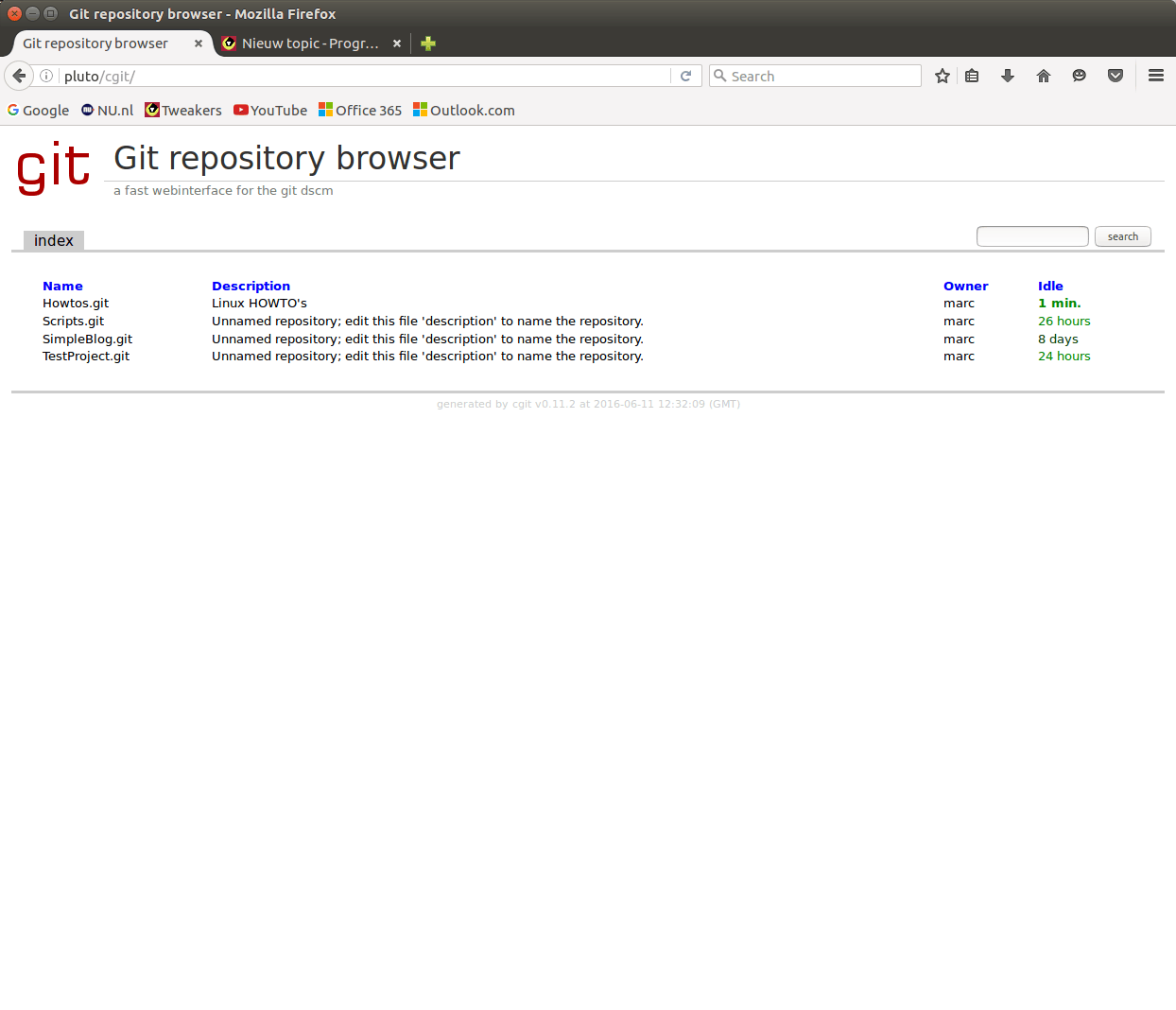Open the Office 365 bookmark

(x=360, y=111)
